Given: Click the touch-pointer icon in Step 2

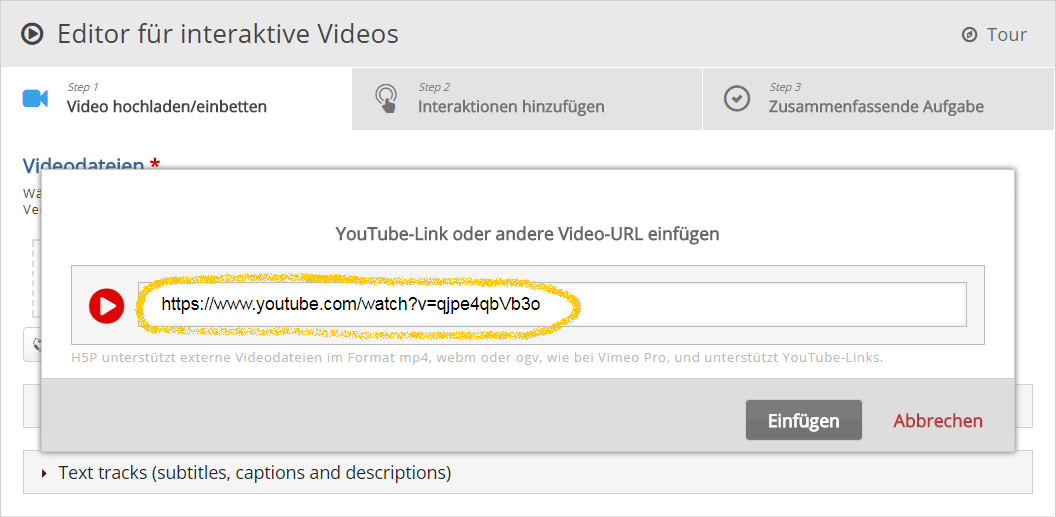Looking at the screenshot, I should click(x=386, y=98).
